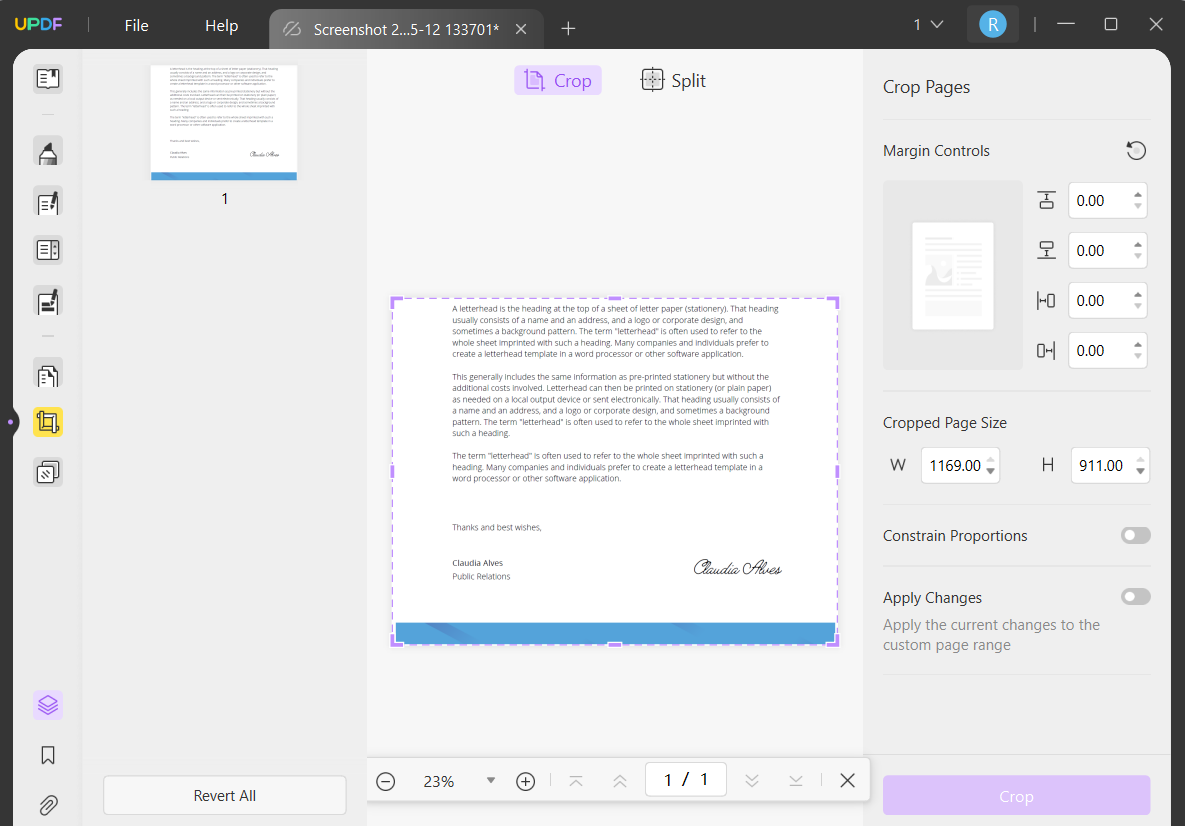Zoom in using the plus icon

pos(525,781)
